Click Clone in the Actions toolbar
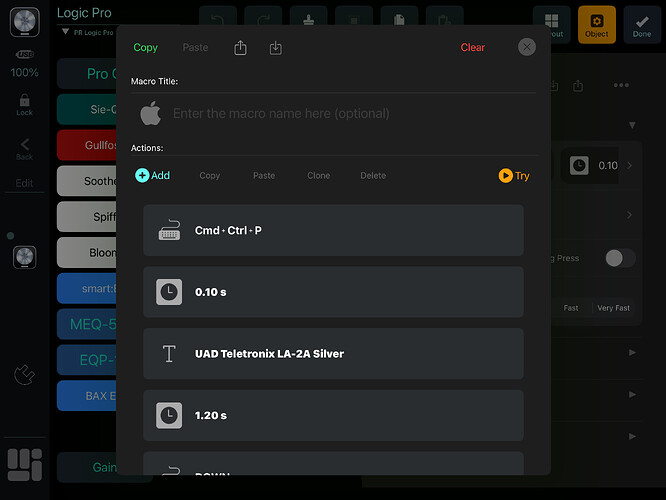666x500 pixels. (319, 175)
